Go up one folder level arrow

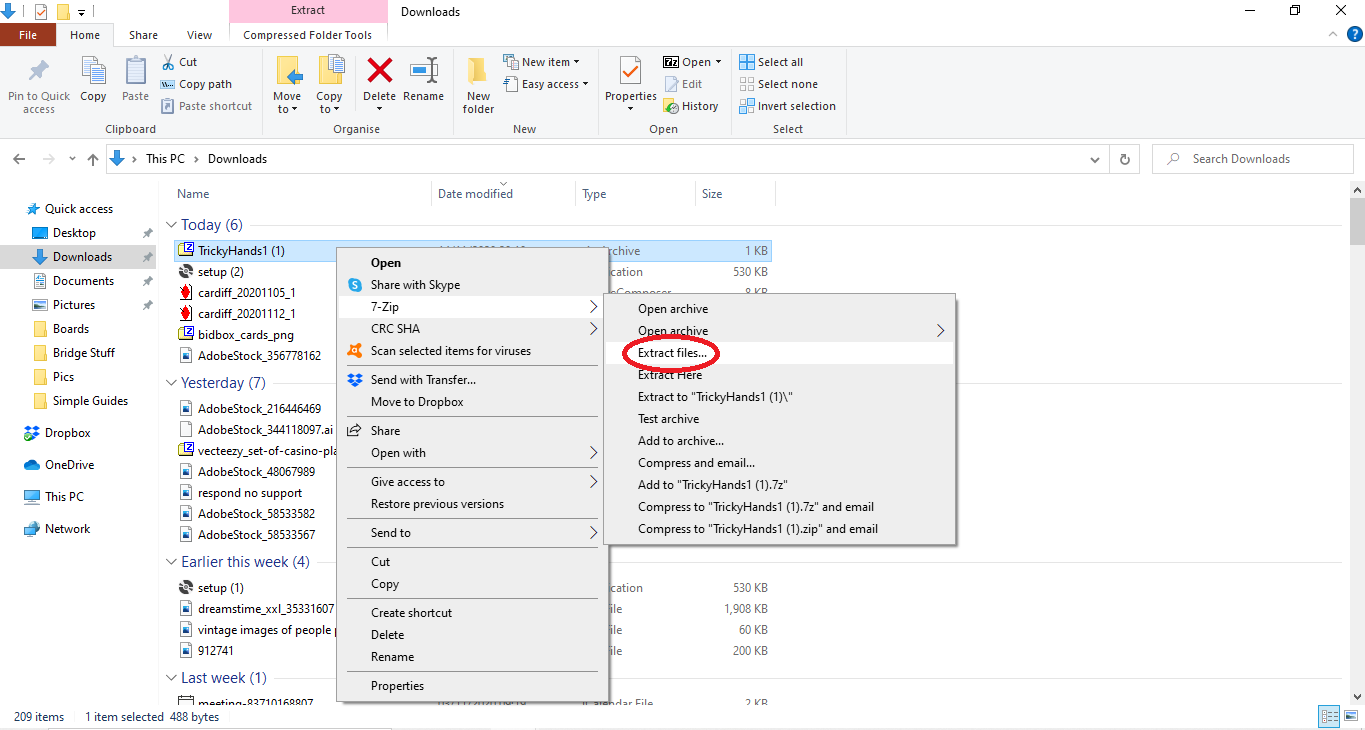[x=93, y=159]
